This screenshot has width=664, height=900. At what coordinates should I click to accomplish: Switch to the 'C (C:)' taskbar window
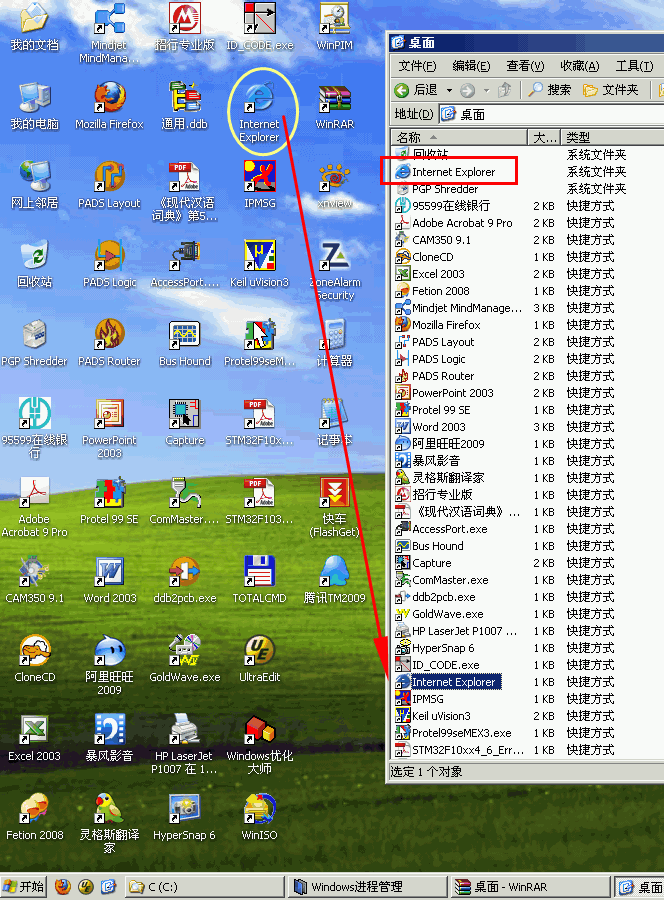click(x=205, y=887)
